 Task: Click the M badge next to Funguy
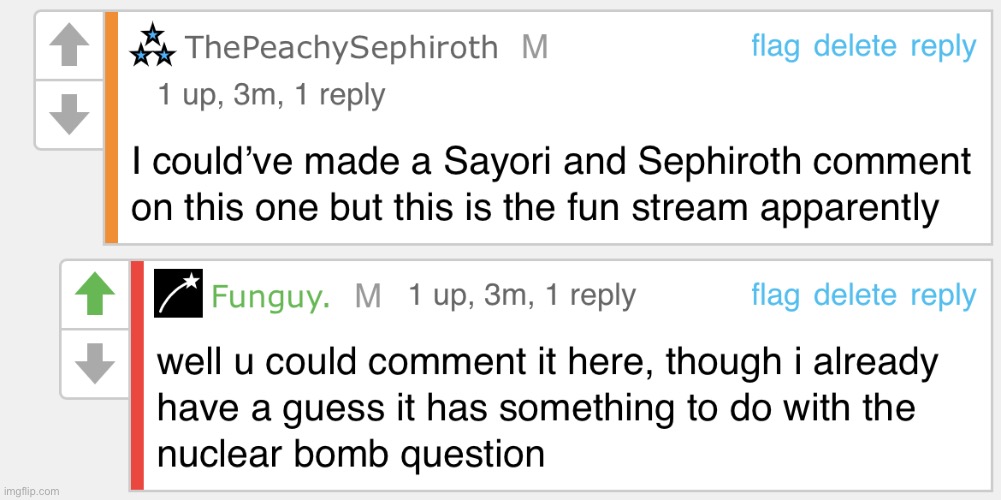tap(368, 296)
